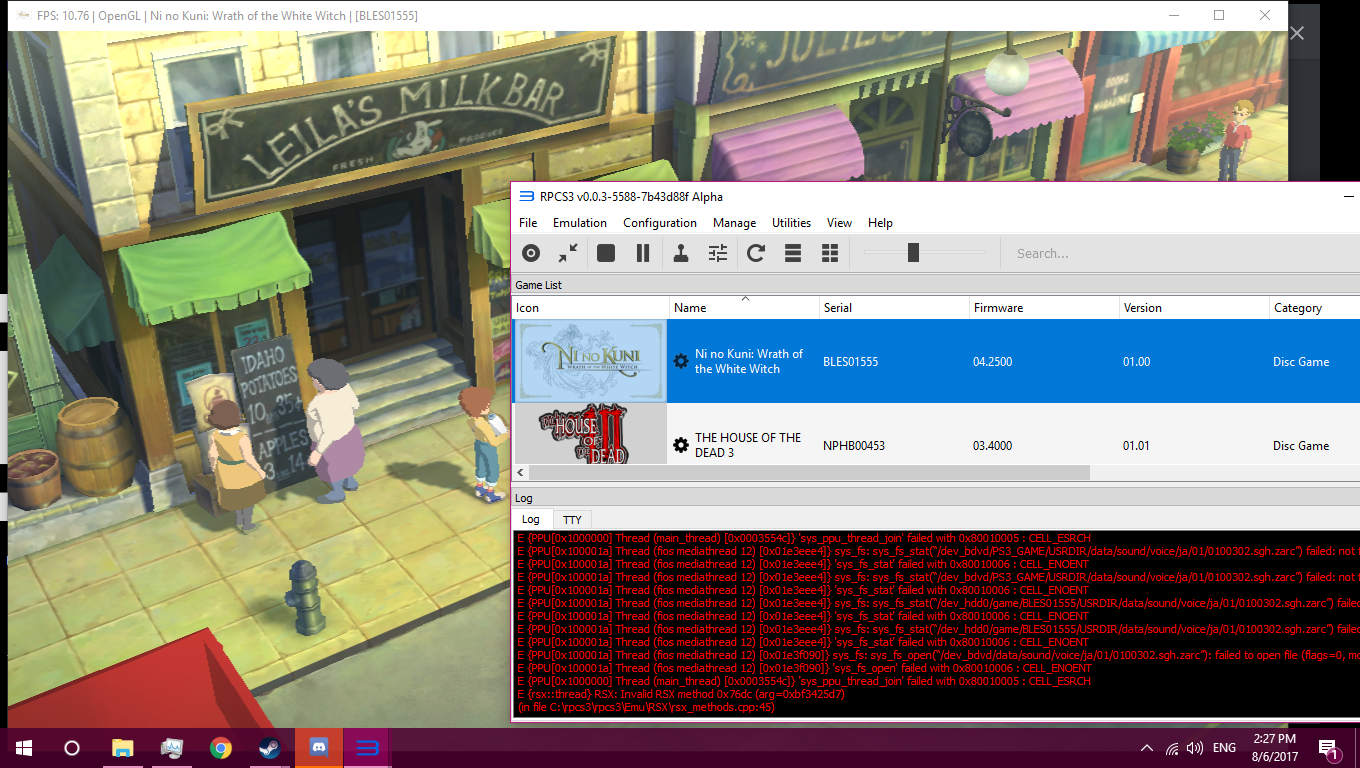The width and height of the screenshot is (1360, 768).
Task: Open File Explorer from the taskbar
Action: click(x=122, y=748)
